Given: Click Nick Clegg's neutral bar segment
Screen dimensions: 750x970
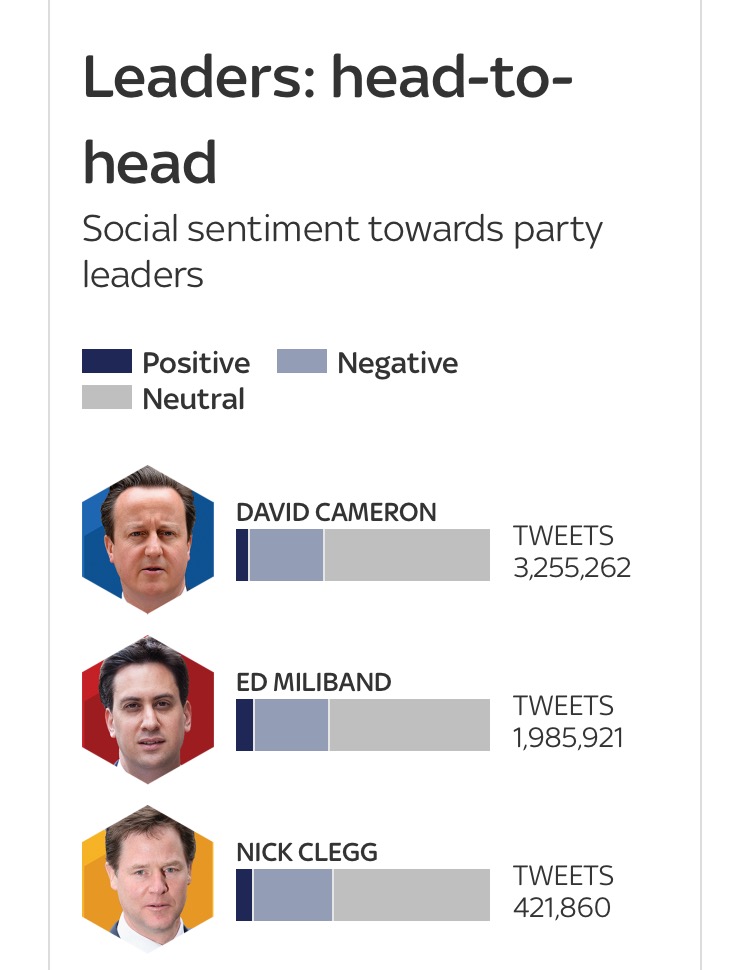Looking at the screenshot, I should (x=411, y=895).
